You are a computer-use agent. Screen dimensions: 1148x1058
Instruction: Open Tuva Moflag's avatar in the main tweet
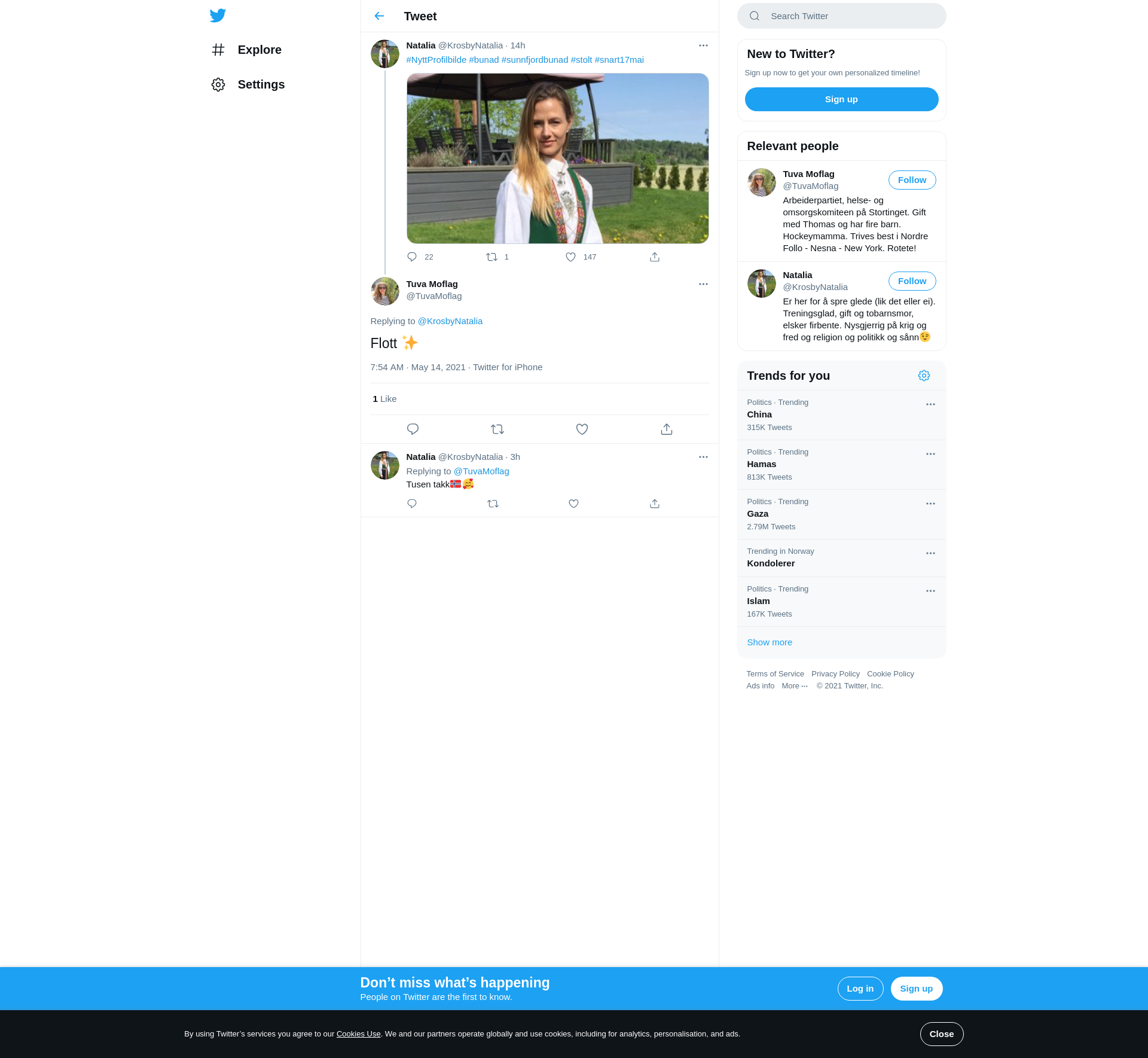pyautogui.click(x=385, y=291)
